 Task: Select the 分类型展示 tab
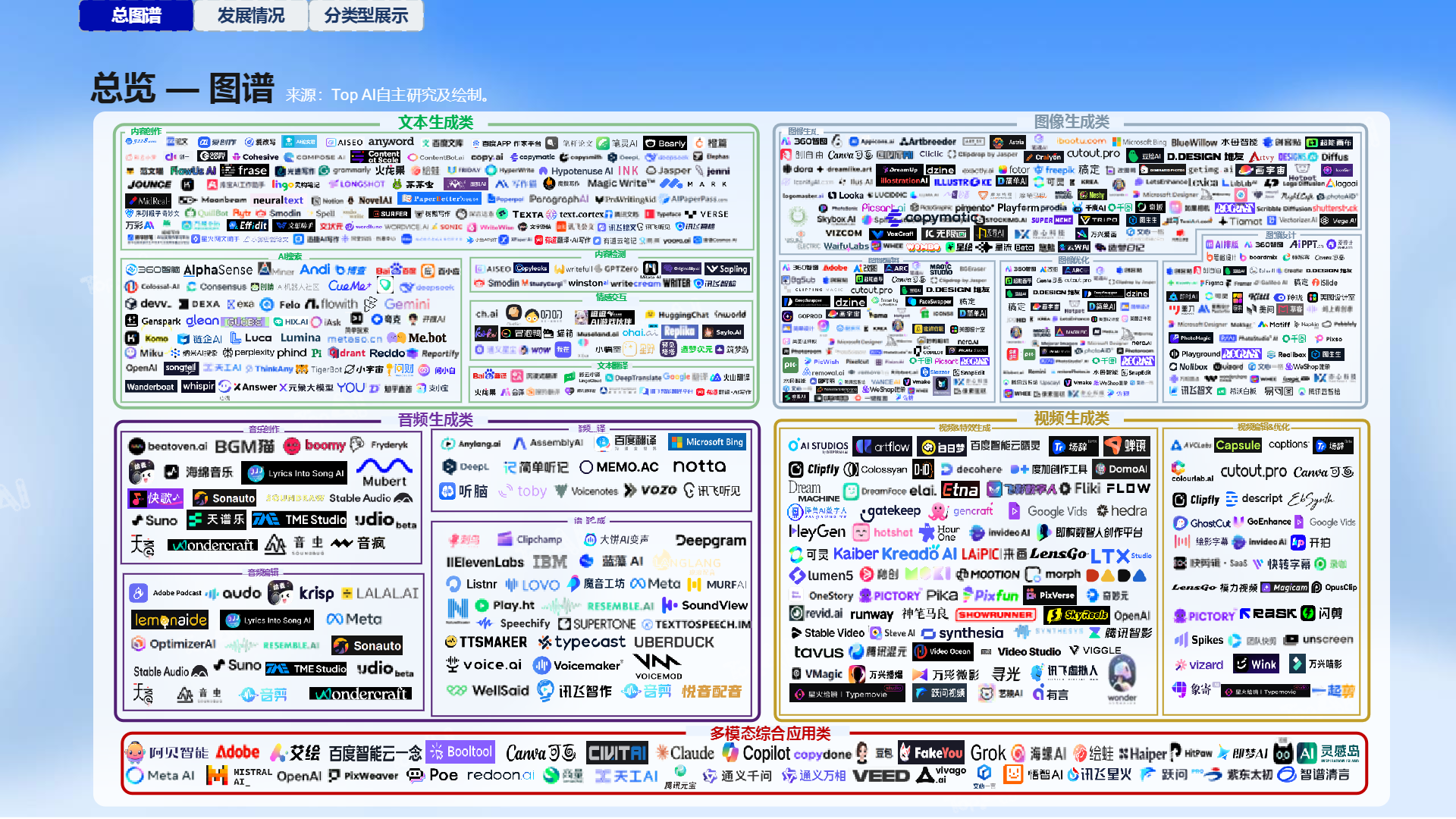pos(366,15)
